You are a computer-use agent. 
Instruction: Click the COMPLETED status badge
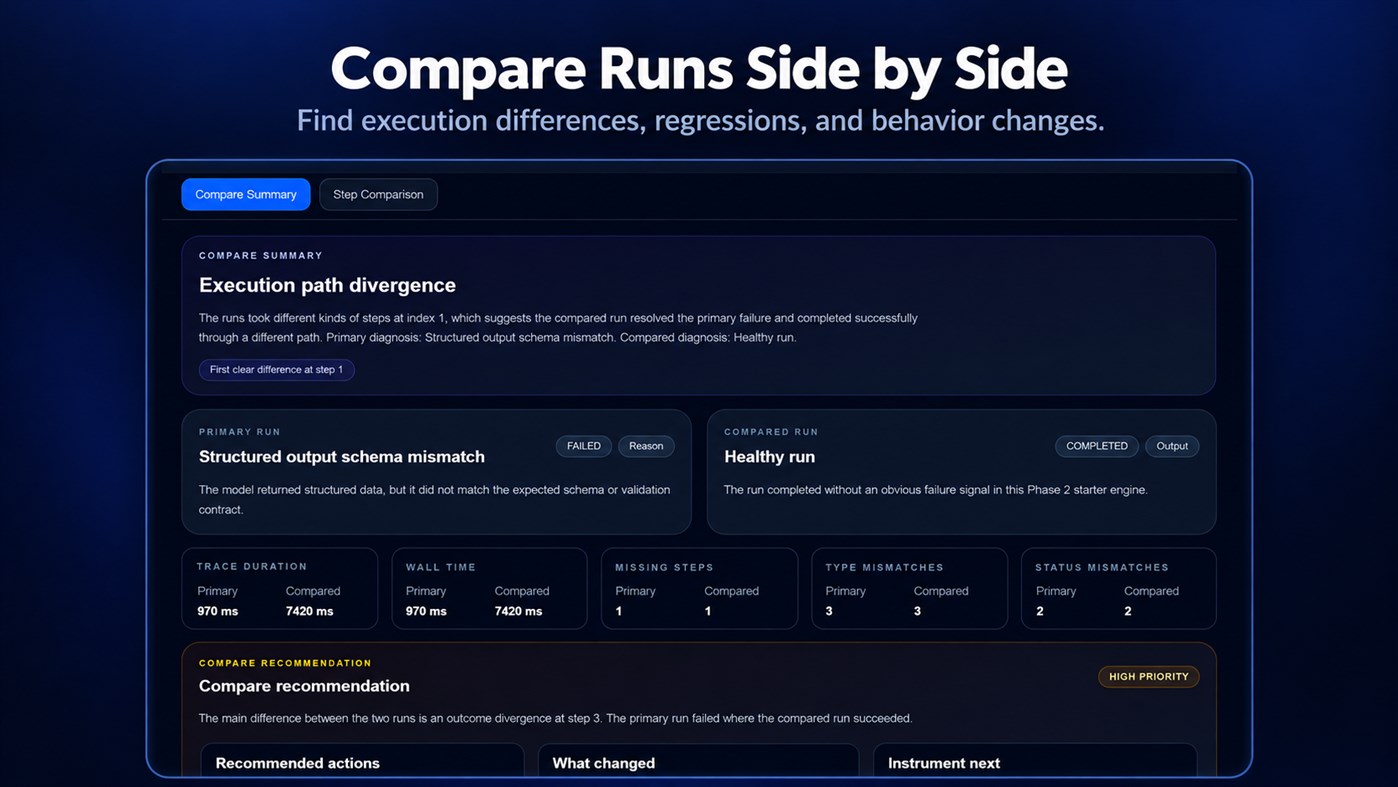click(1097, 446)
